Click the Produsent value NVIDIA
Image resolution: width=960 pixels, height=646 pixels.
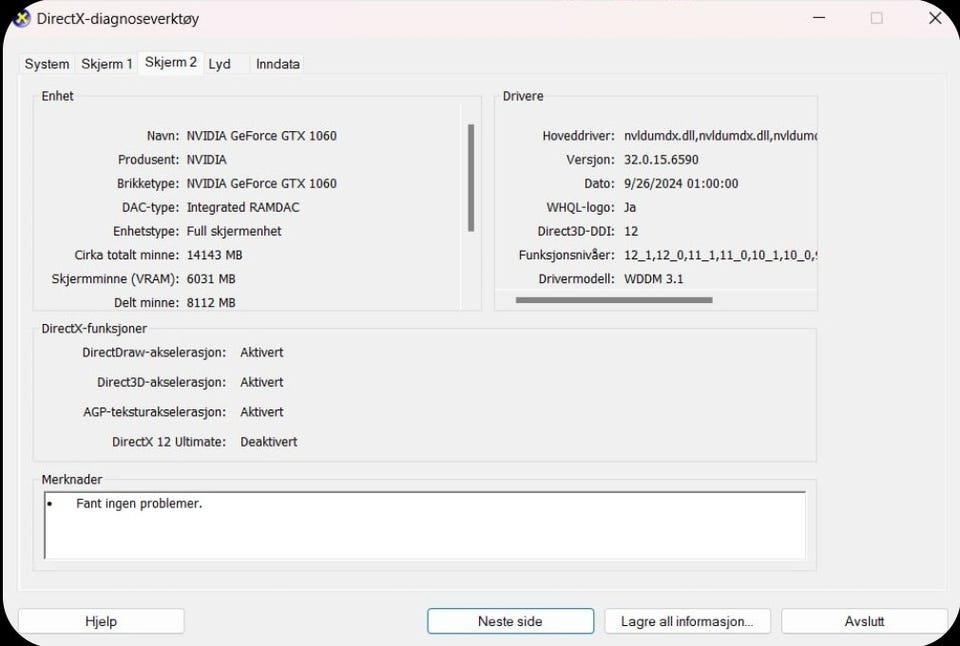click(x=206, y=159)
